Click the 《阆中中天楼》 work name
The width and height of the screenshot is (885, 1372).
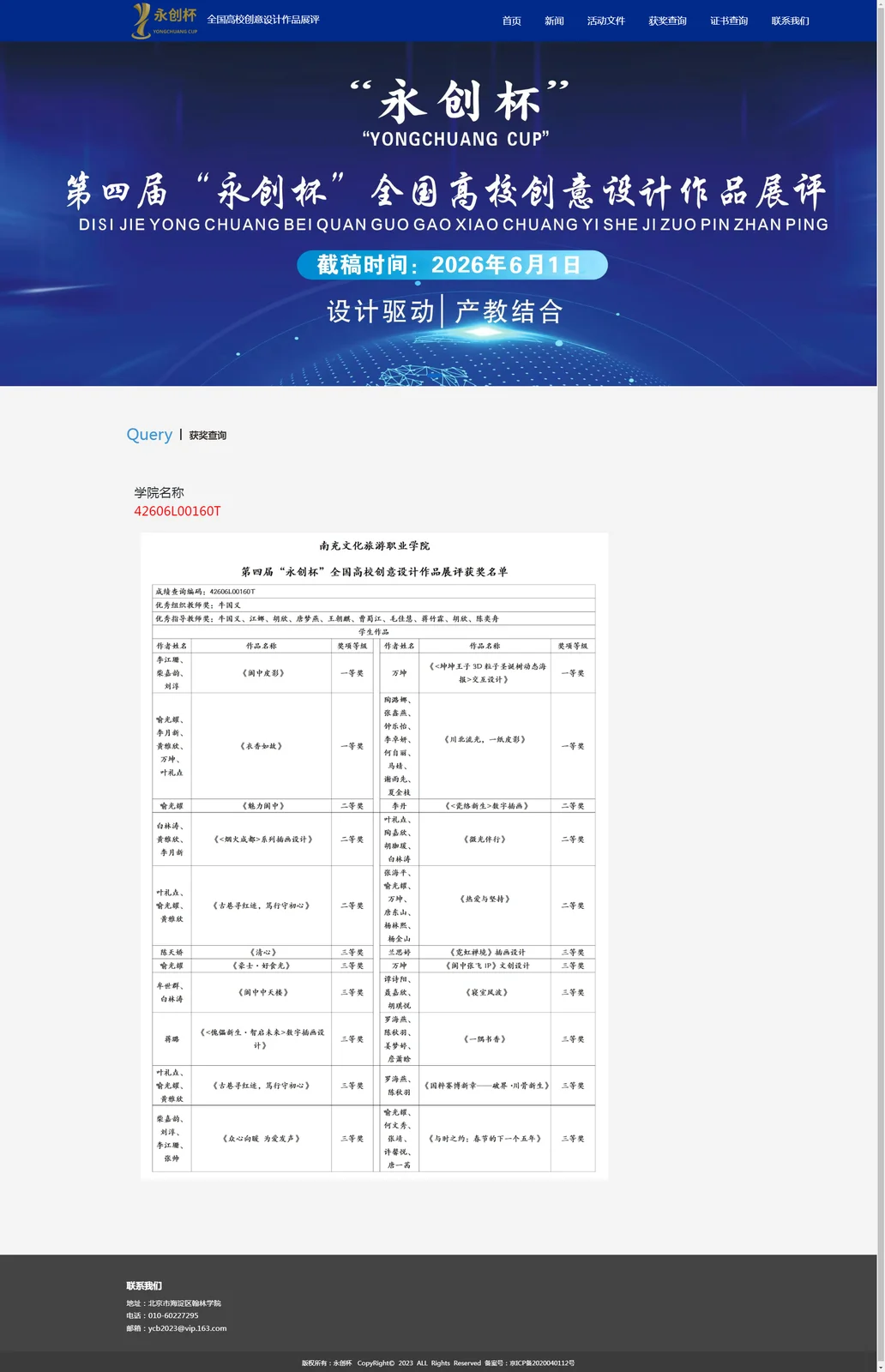(263, 992)
